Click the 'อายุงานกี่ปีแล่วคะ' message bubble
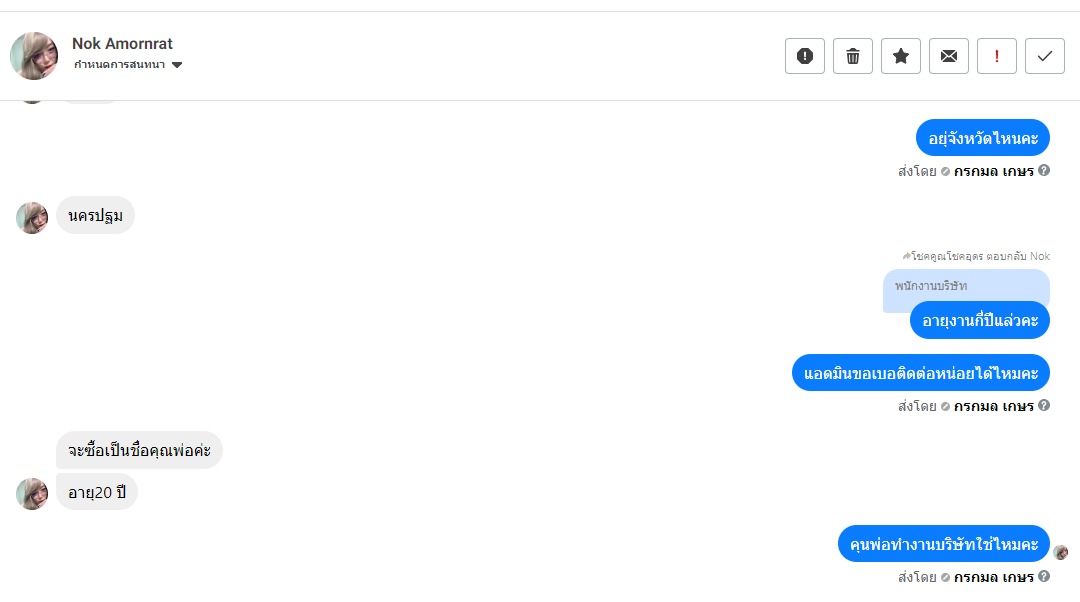This screenshot has width=1080, height=602. tap(979, 320)
